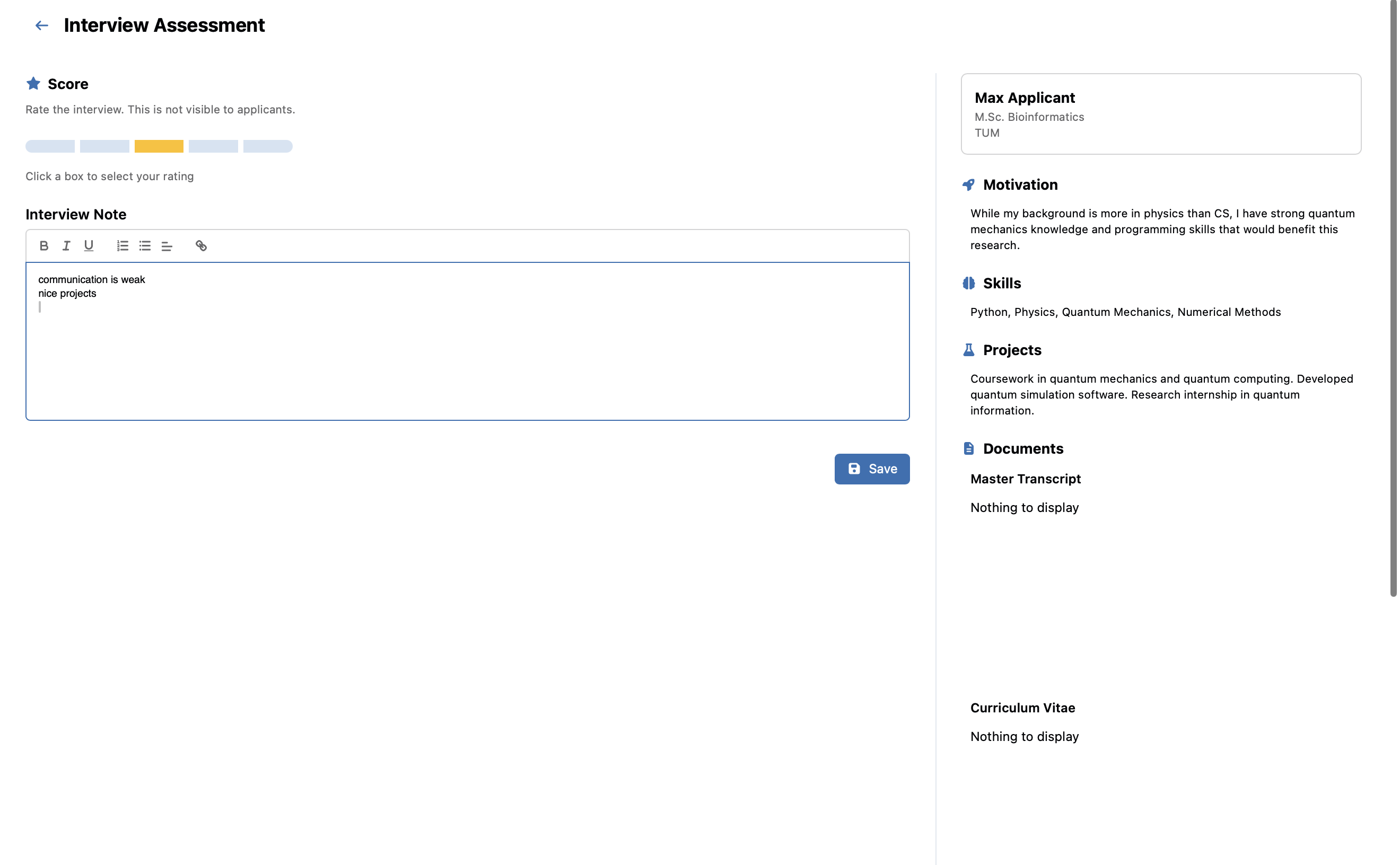Apply text alignment in the editor

[167, 245]
